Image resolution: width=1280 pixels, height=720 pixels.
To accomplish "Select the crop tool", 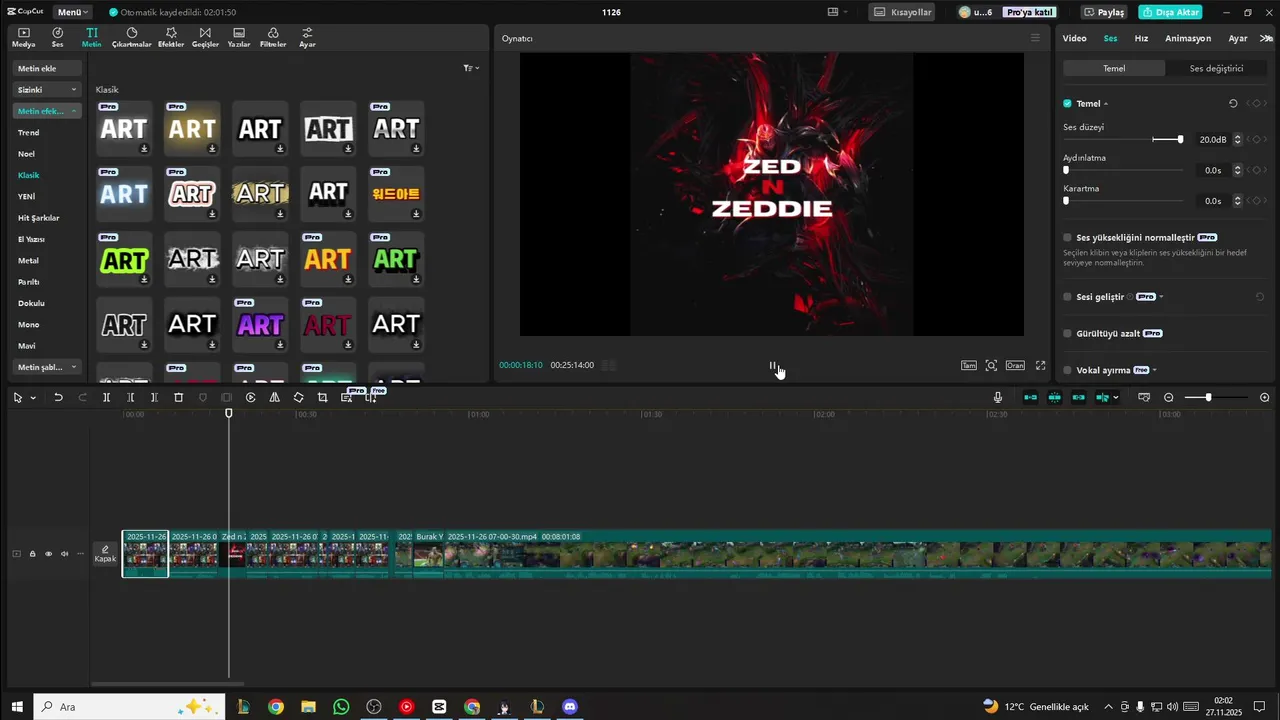I will pyautogui.click(x=322, y=397).
